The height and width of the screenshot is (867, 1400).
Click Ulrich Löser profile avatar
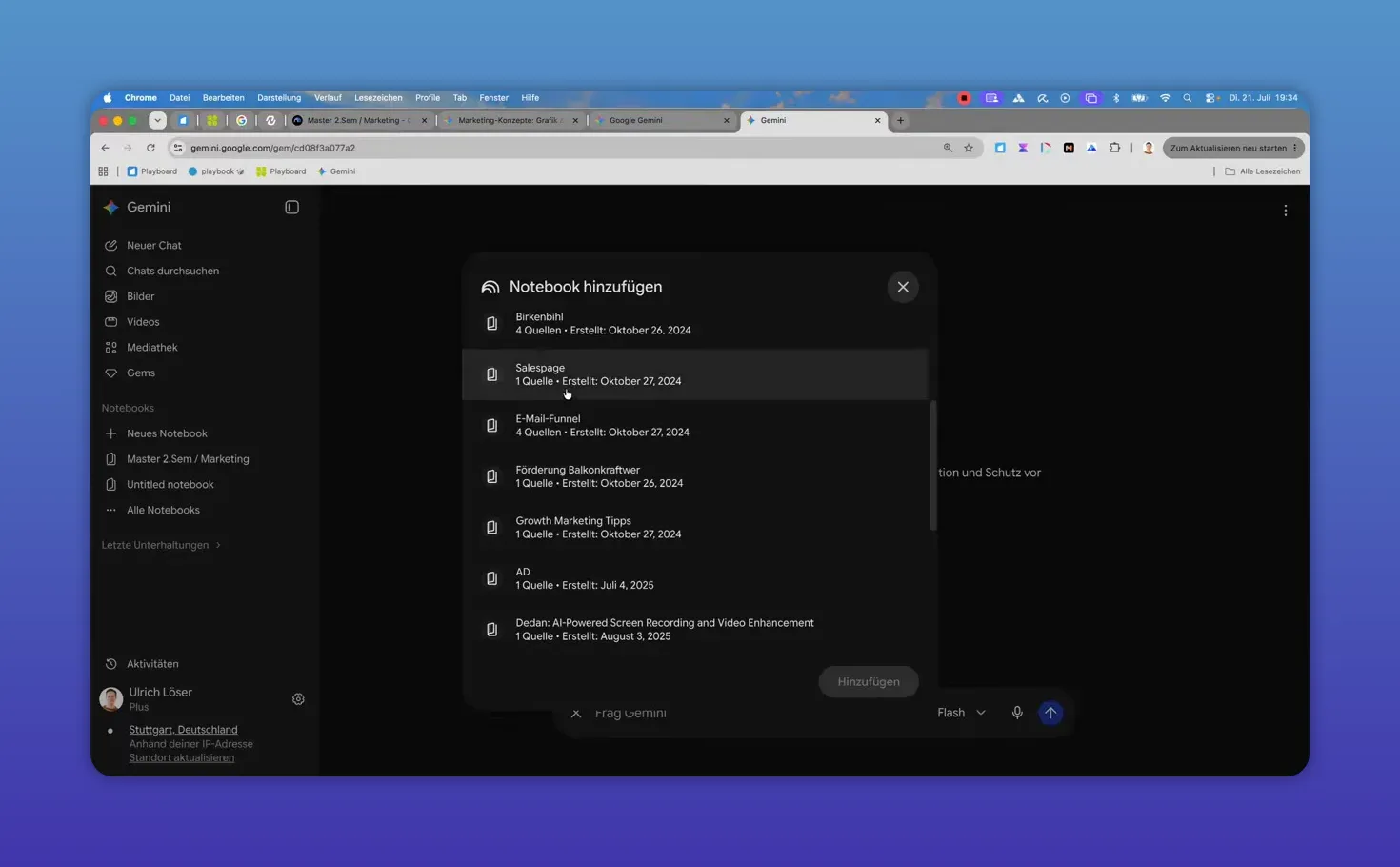click(x=111, y=699)
